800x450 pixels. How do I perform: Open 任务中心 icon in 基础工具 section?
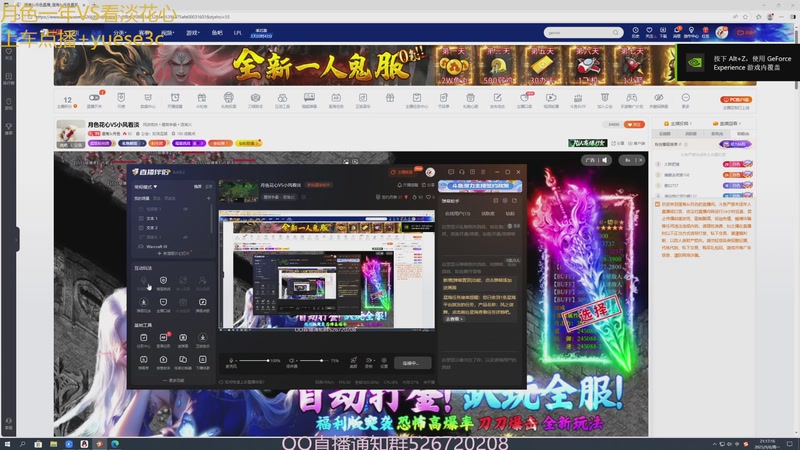[x=143, y=338]
